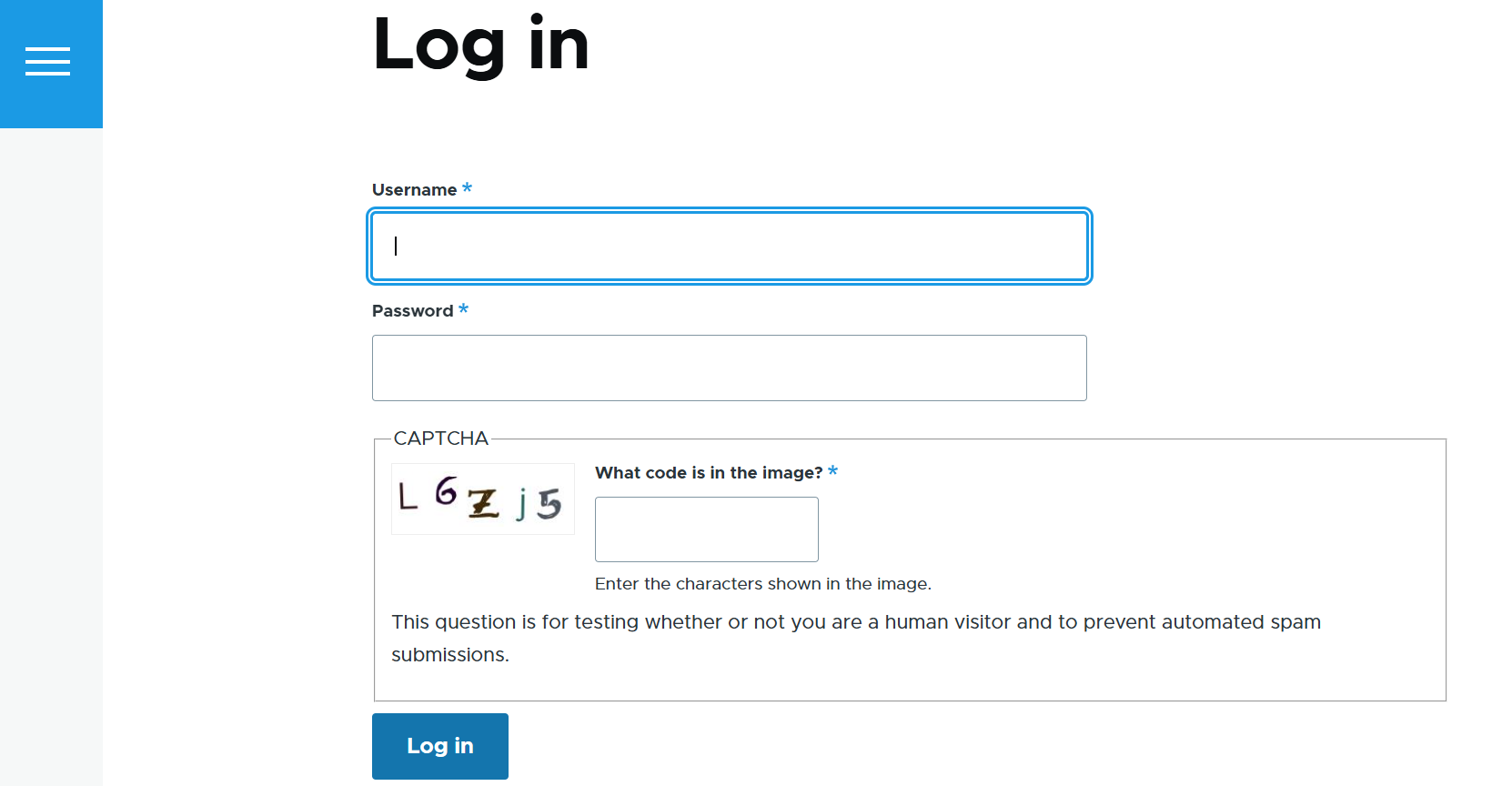Click the CAPTCHA challenge image
The image size is (1512, 786).
[482, 499]
